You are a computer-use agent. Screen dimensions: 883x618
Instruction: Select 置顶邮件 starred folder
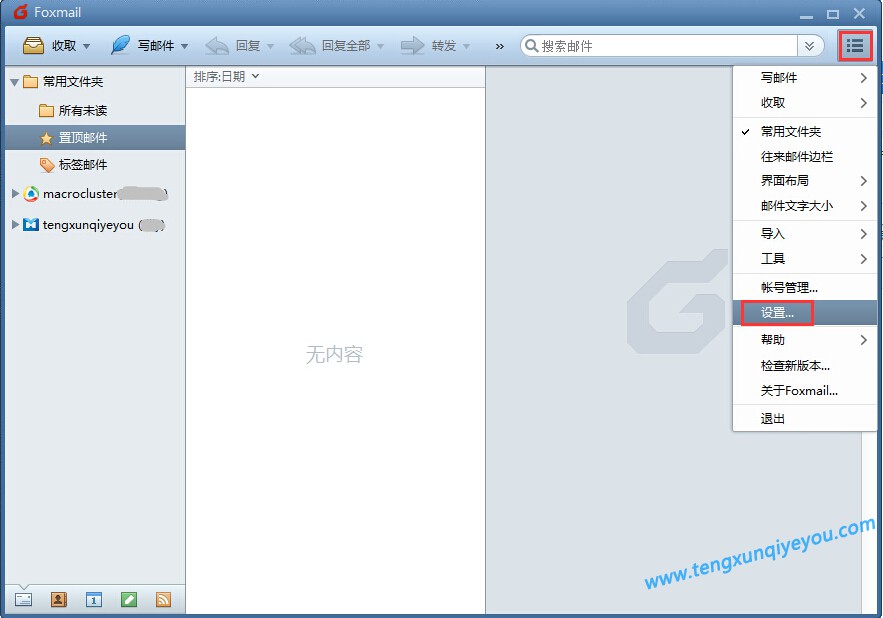coord(95,137)
